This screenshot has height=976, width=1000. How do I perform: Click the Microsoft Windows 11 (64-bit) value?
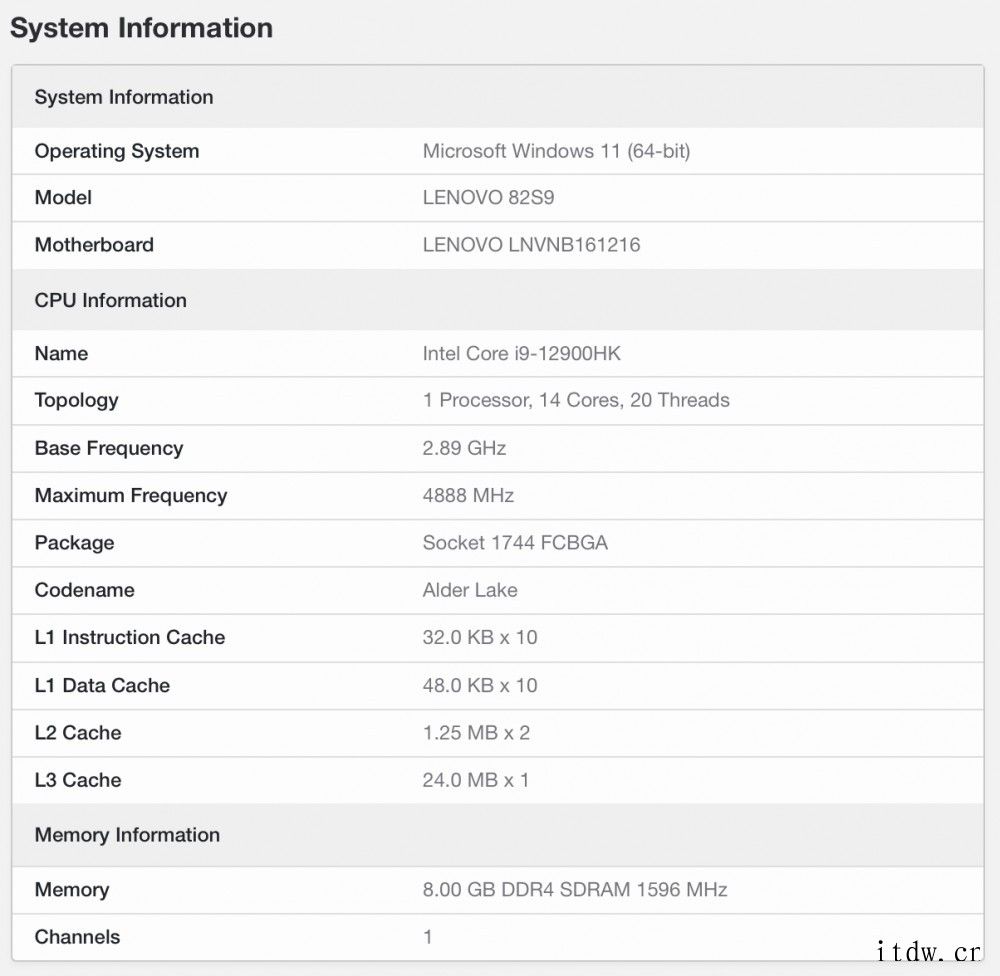[556, 151]
